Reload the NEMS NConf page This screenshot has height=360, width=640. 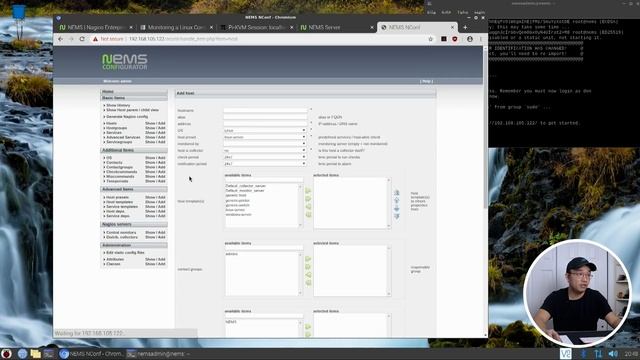[x=82, y=39]
